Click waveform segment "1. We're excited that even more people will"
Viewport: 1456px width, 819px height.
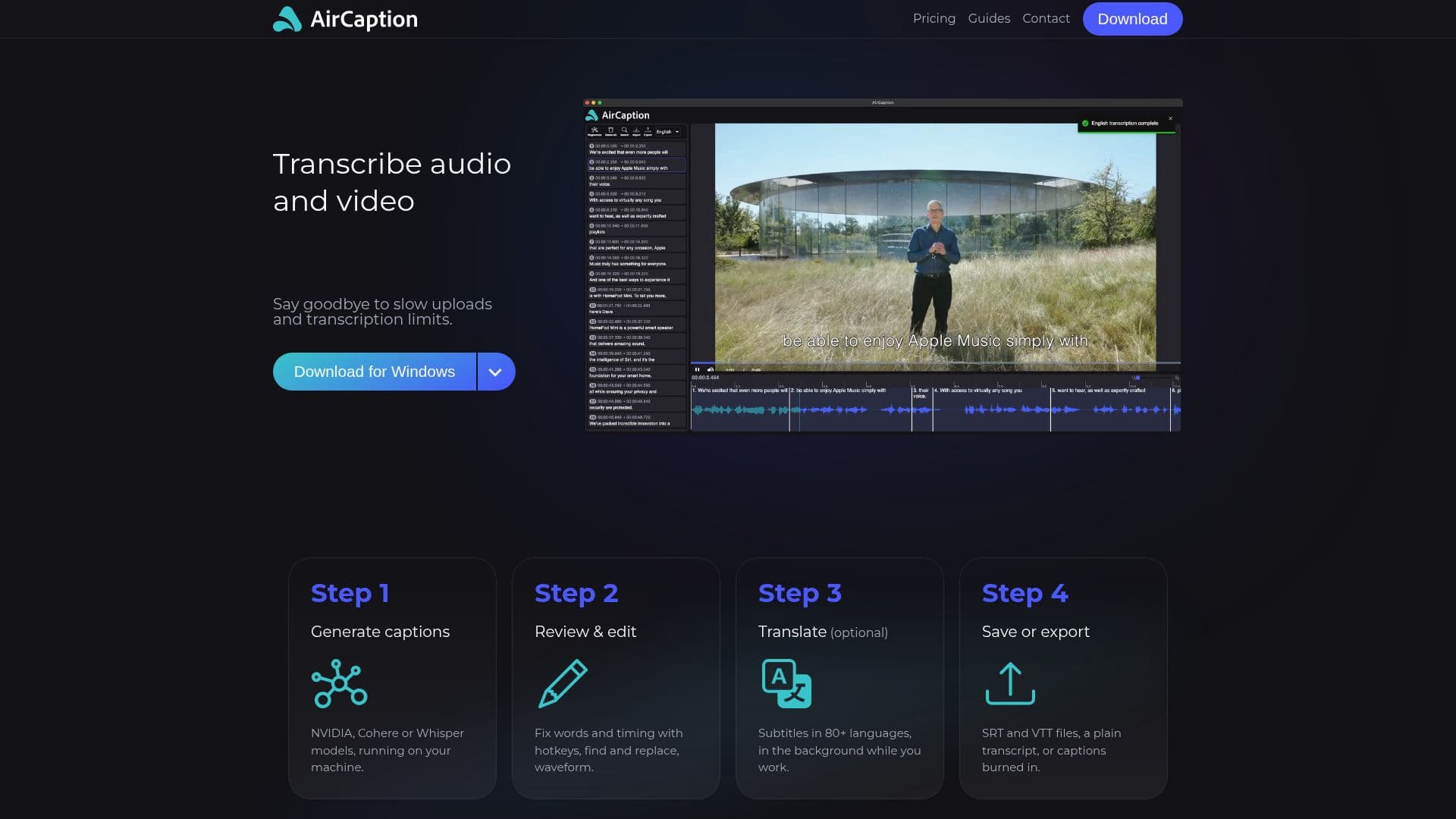[x=740, y=409]
